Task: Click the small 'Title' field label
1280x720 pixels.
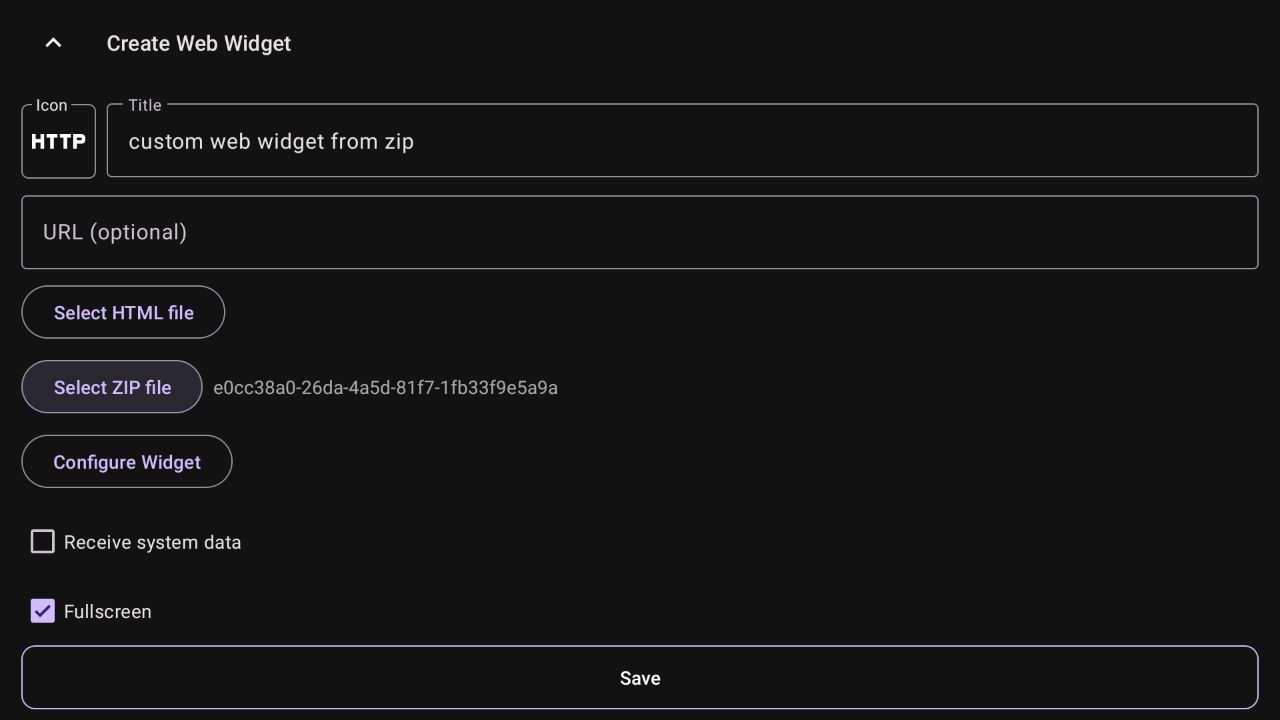Action: point(145,105)
